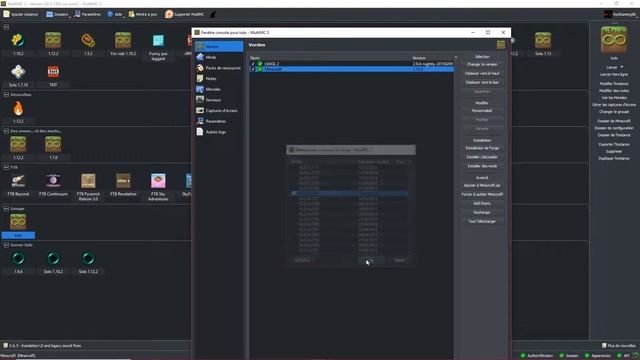Viewport: 640px width, 360px height.
Task: Click Lancer Hors ligne in right panel
Action: tap(613, 75)
